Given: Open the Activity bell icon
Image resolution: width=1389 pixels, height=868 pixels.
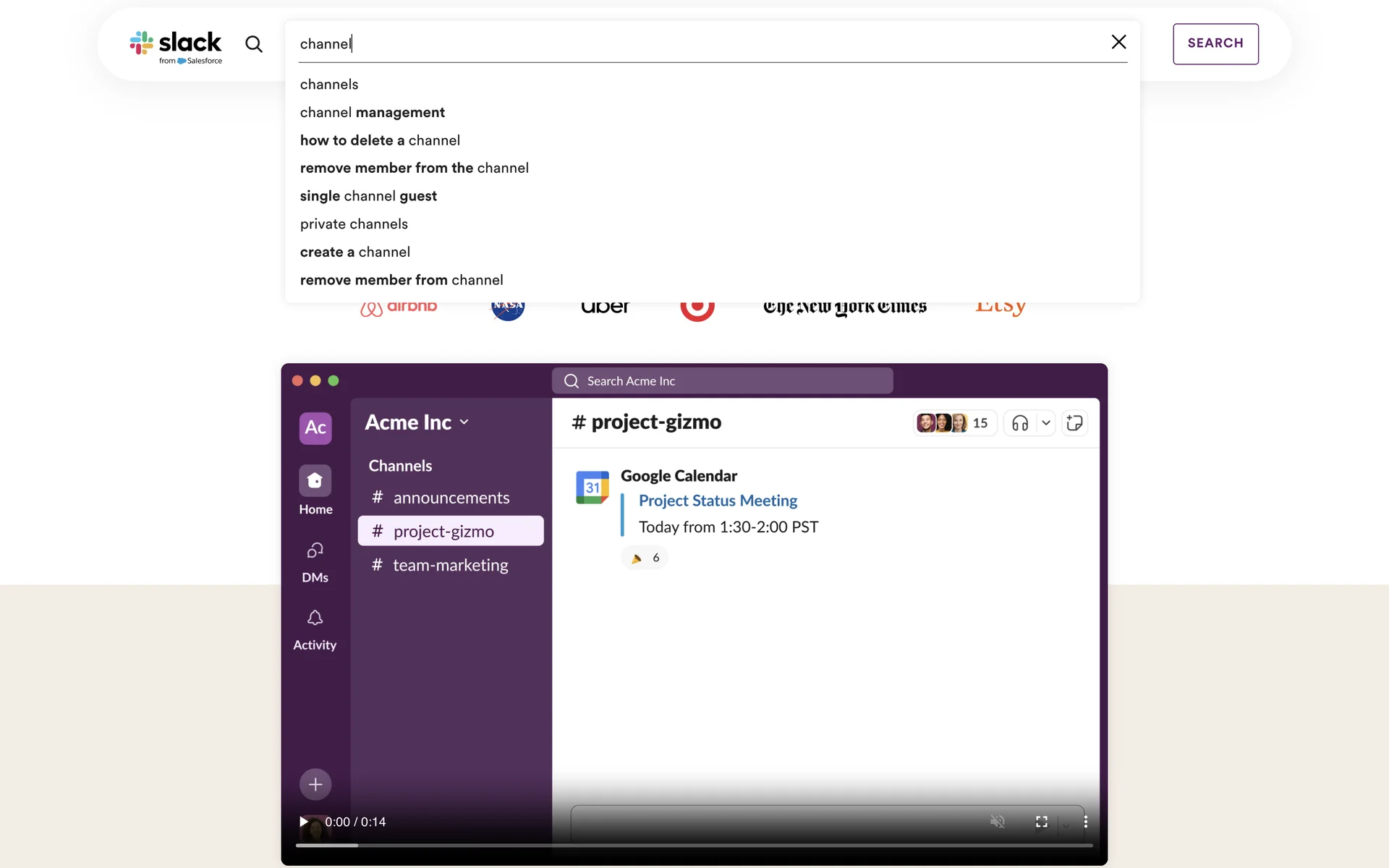Looking at the screenshot, I should click(315, 618).
